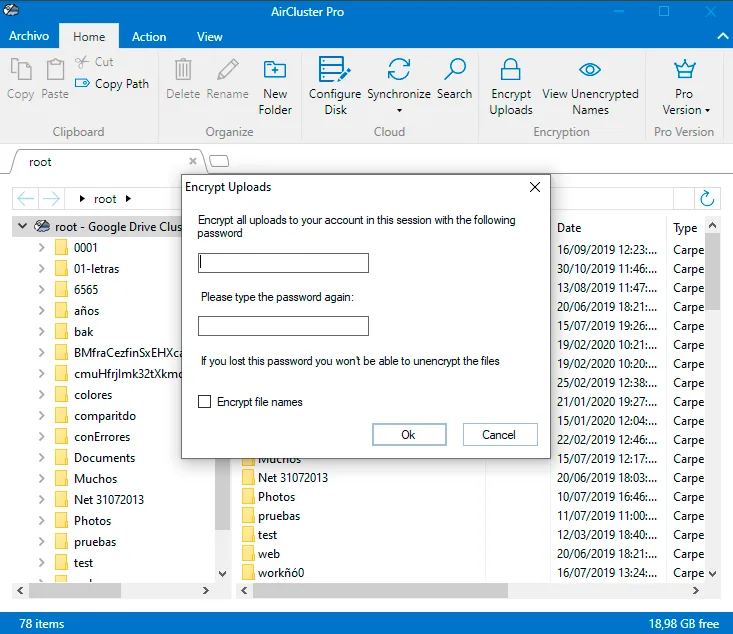Image resolution: width=733 pixels, height=634 pixels.
Task: Click the Cancel button in dialog
Action: [x=500, y=435]
